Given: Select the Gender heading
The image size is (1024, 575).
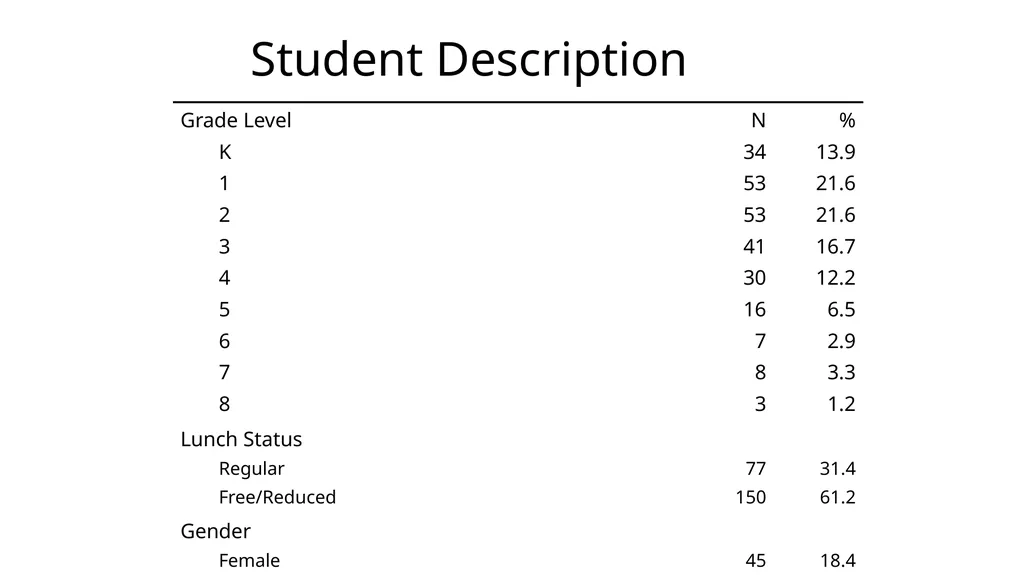Looking at the screenshot, I should 216,531.
